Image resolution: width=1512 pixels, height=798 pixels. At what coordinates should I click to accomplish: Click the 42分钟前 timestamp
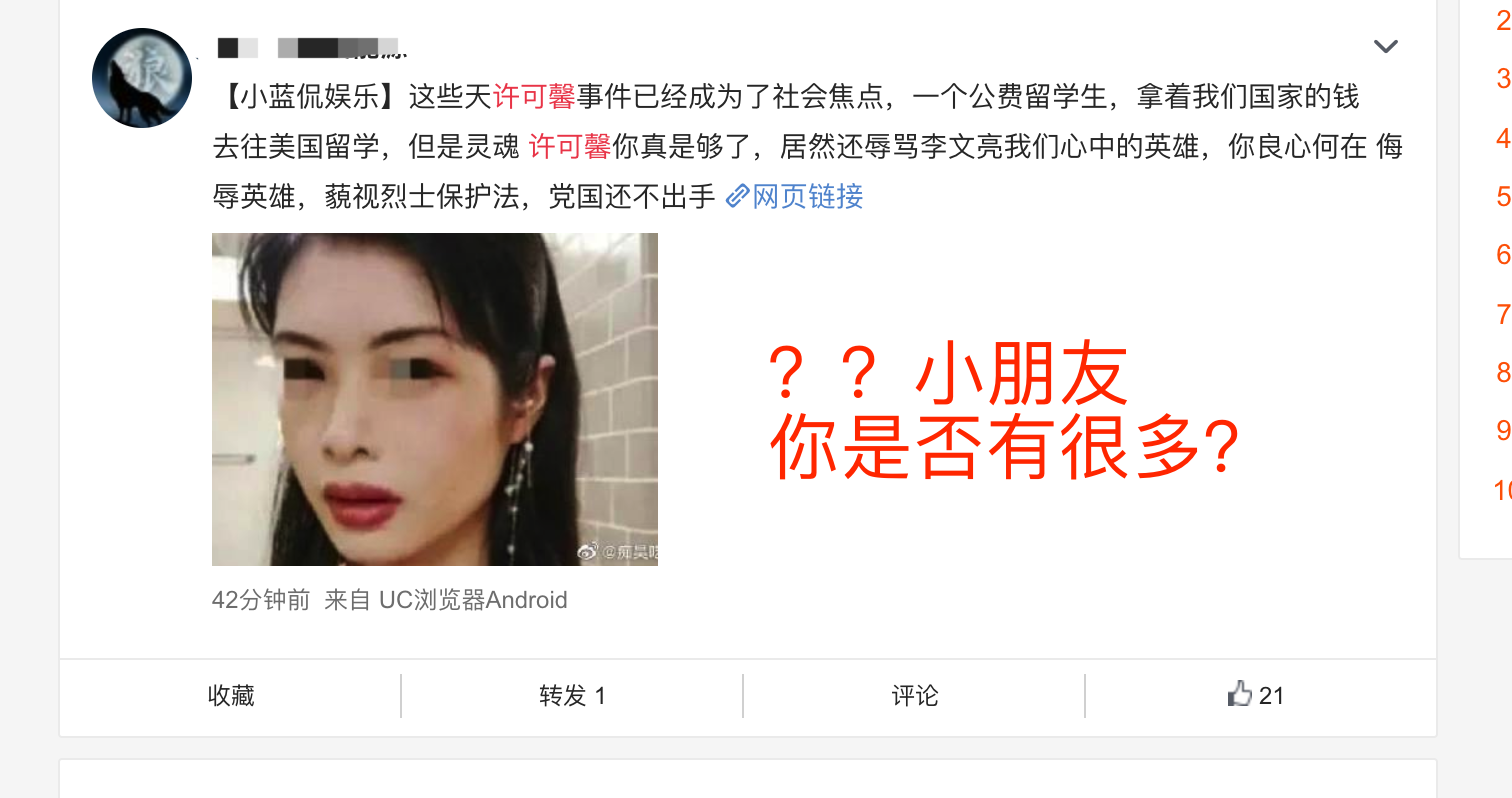261,600
